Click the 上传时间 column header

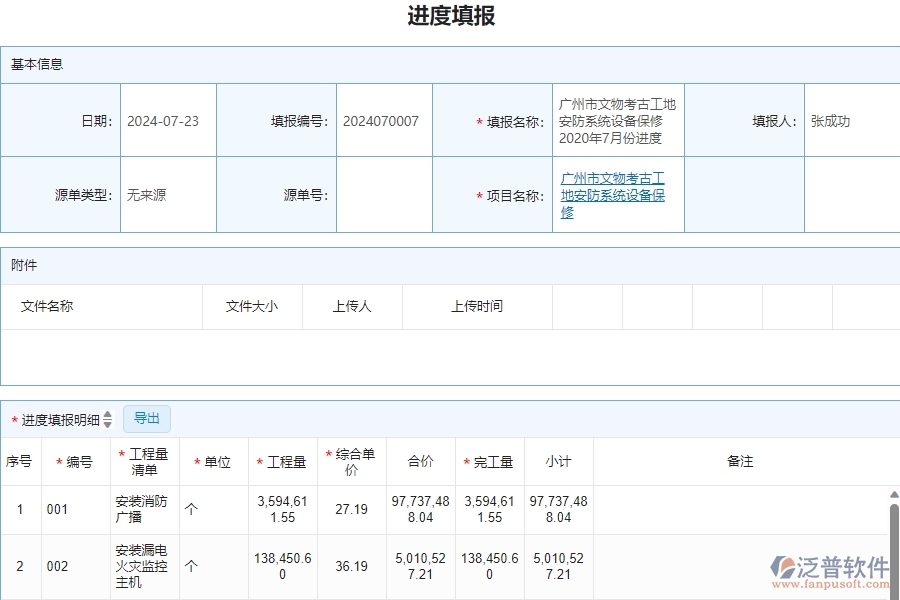(x=477, y=307)
